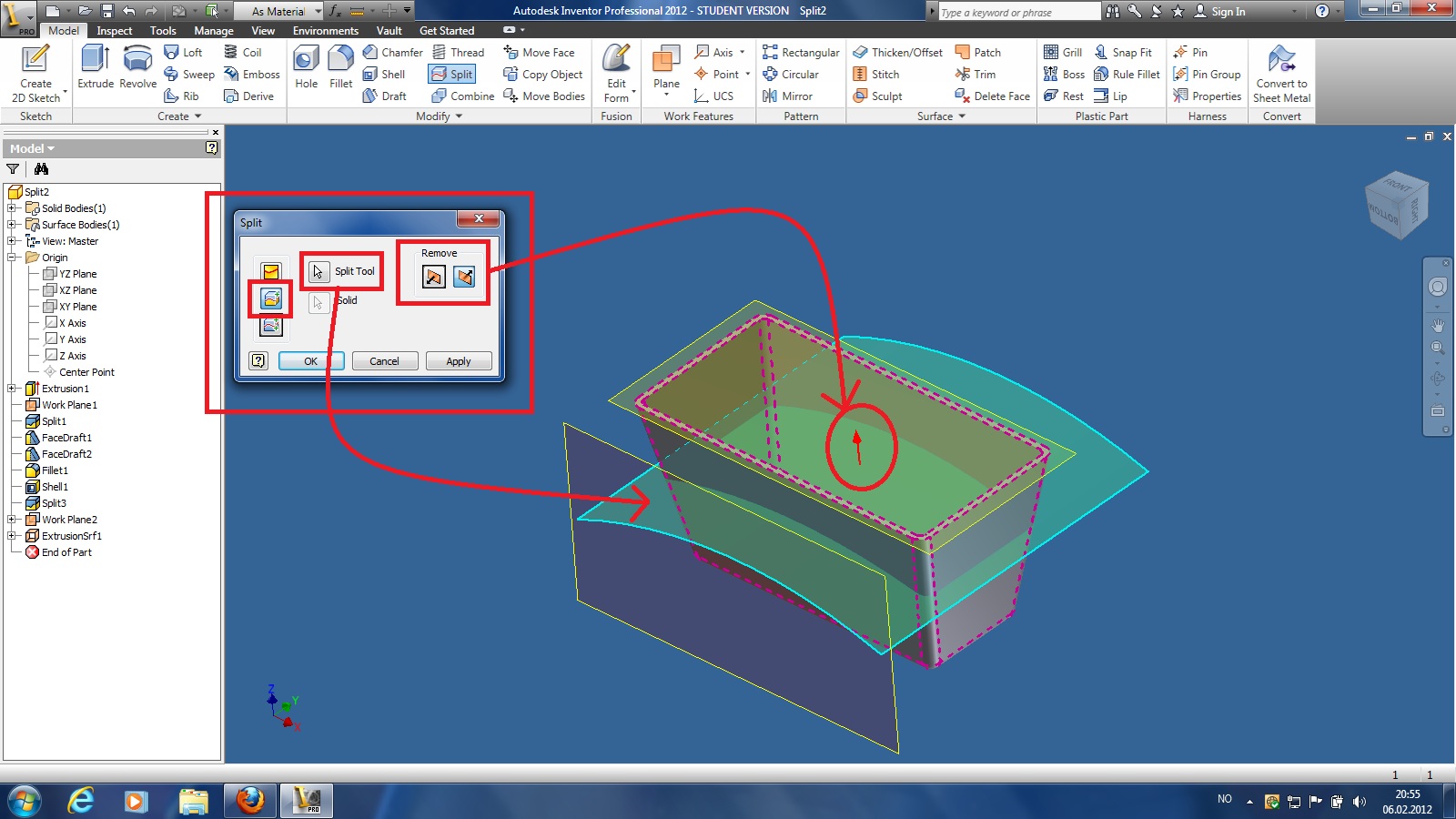Image resolution: width=1456 pixels, height=819 pixels.
Task: Apply the Fillet tool
Action: [x=341, y=68]
